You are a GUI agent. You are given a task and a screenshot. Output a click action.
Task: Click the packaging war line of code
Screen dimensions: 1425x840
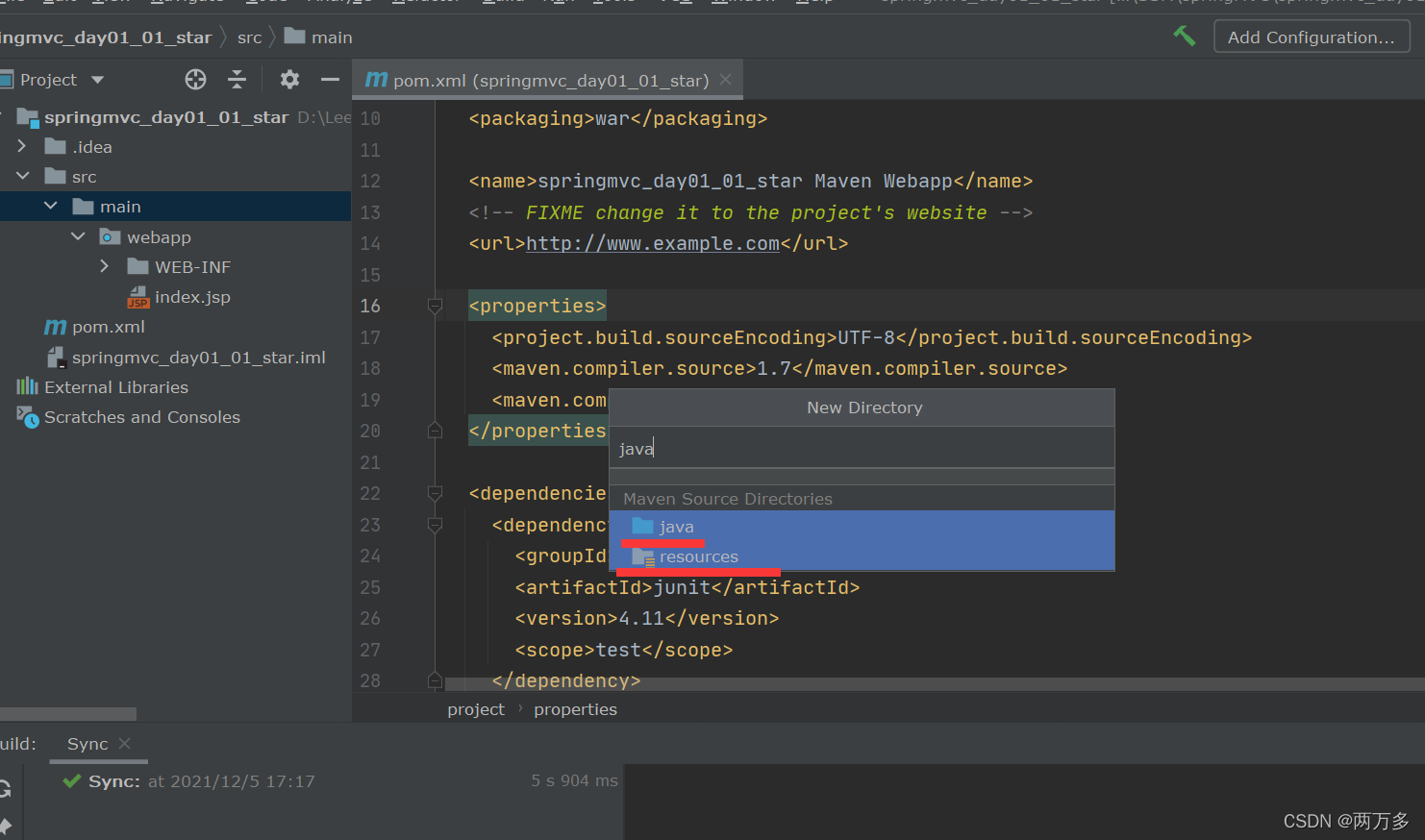(617, 118)
